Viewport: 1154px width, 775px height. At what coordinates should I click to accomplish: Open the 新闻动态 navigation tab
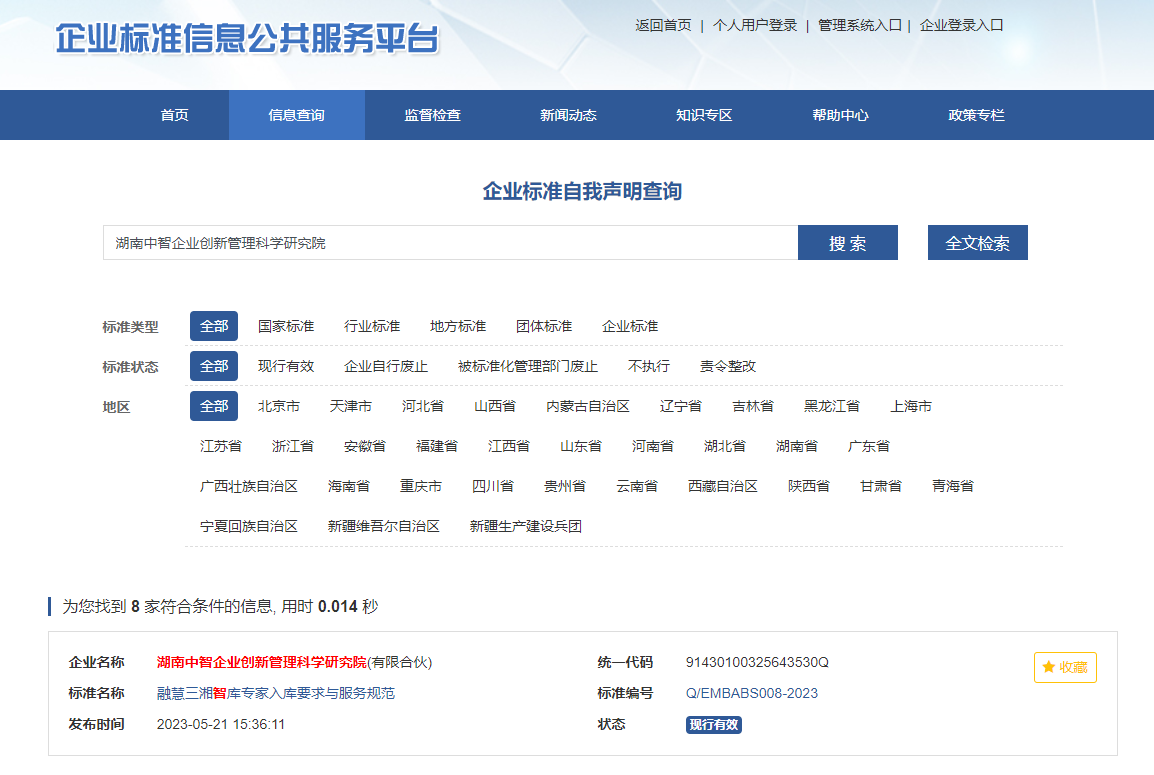(568, 115)
